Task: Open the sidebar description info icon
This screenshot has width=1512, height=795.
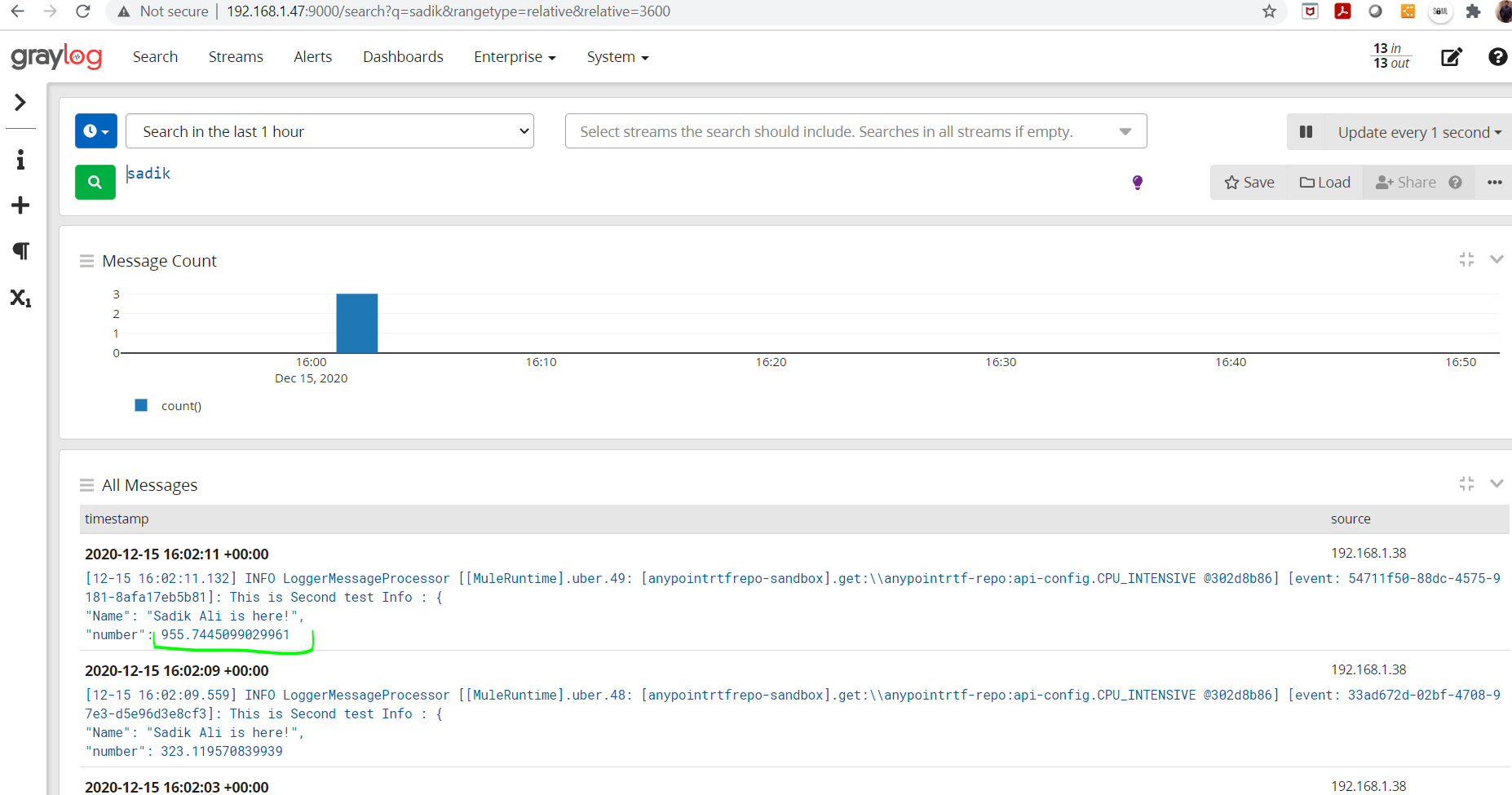Action: click(x=20, y=160)
